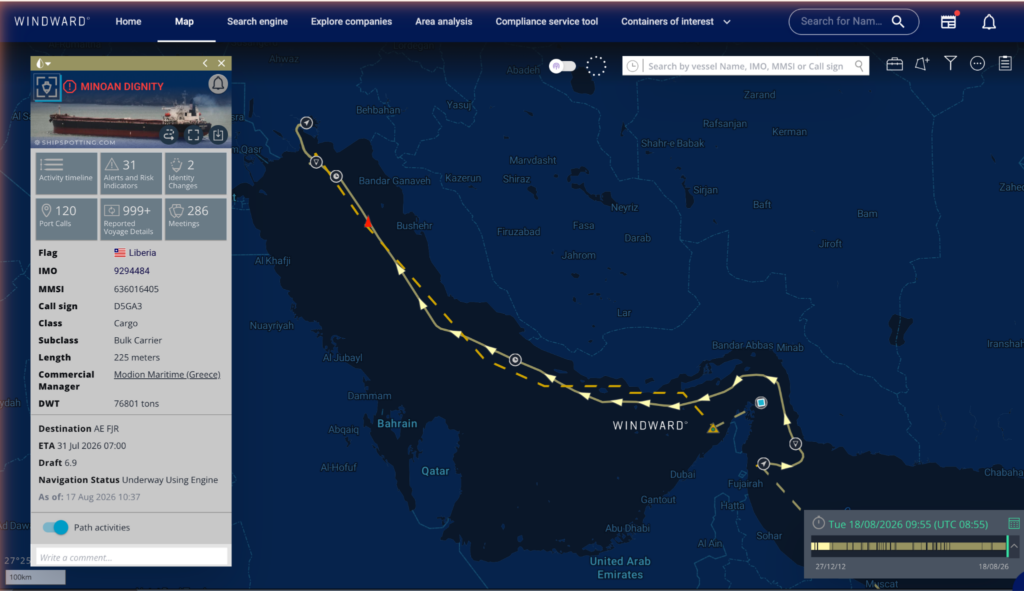
Task: Click the Liberia flag value
Action: pyautogui.click(x=135, y=253)
